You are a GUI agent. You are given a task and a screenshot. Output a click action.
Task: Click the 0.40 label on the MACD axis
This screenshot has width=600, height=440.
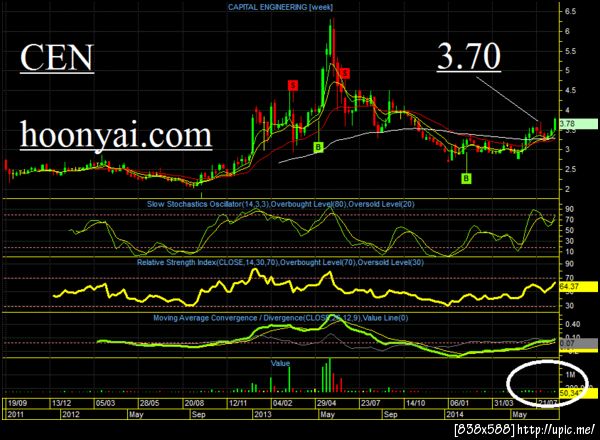point(572,324)
